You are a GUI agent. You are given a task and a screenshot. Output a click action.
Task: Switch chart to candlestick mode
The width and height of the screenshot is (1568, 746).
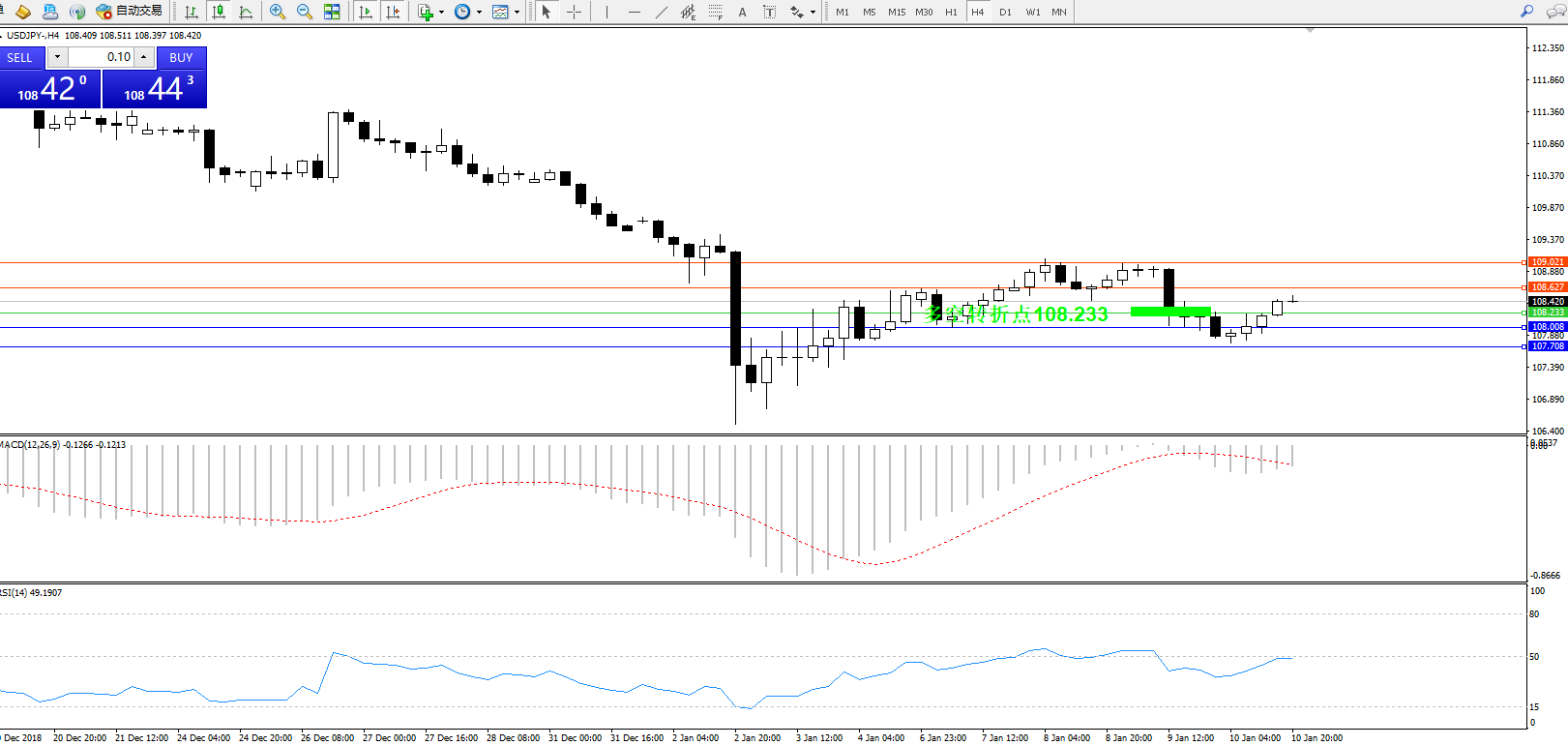pos(219,12)
